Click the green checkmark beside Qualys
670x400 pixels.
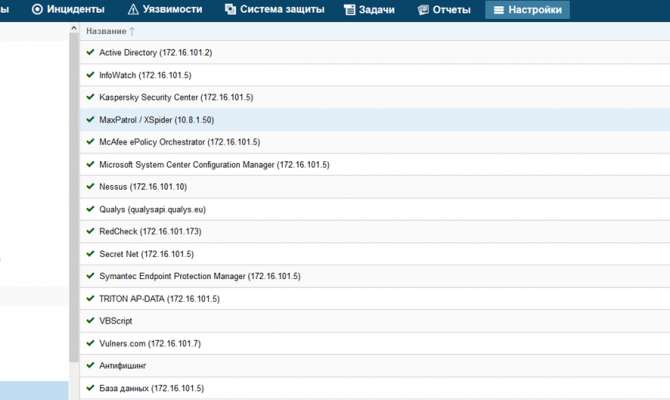click(x=90, y=209)
